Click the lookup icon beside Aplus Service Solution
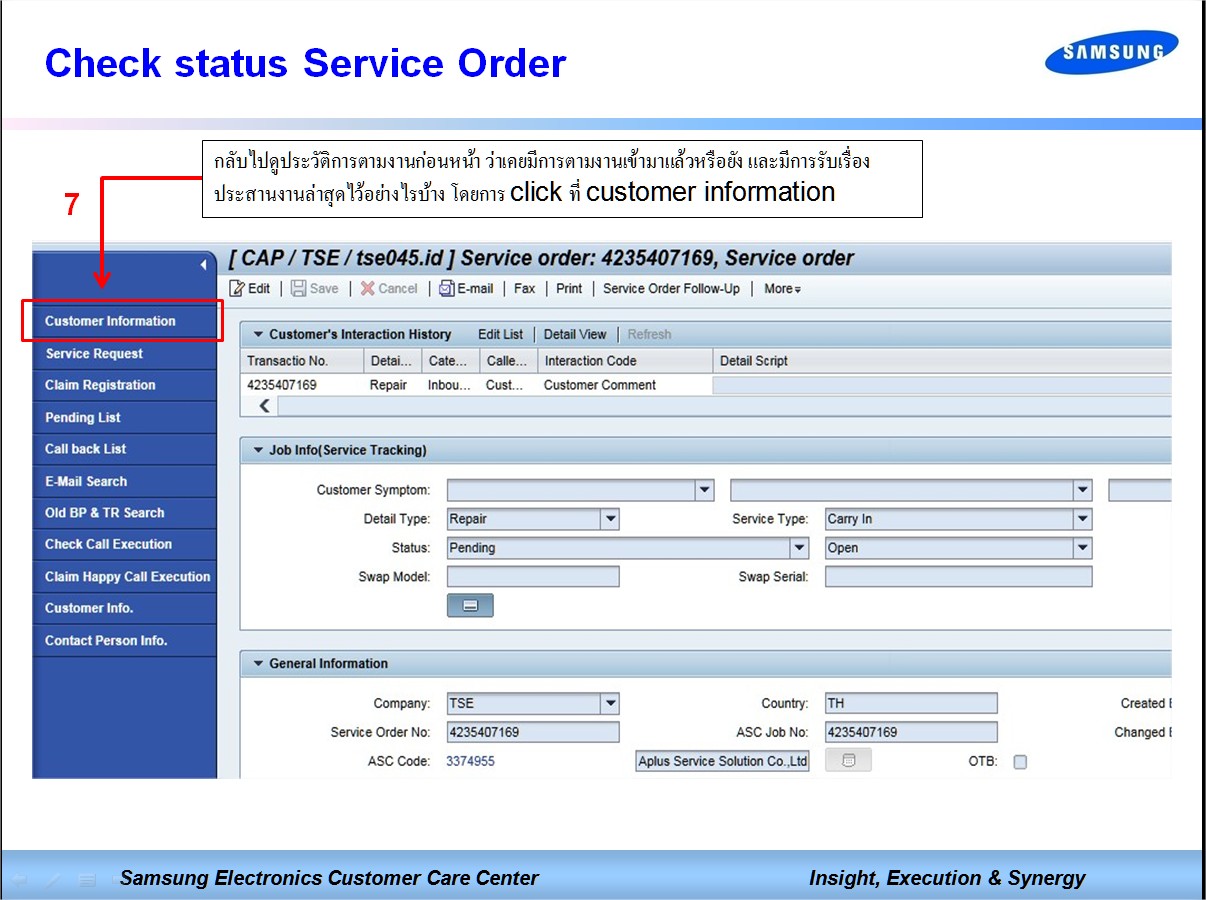 [x=848, y=761]
